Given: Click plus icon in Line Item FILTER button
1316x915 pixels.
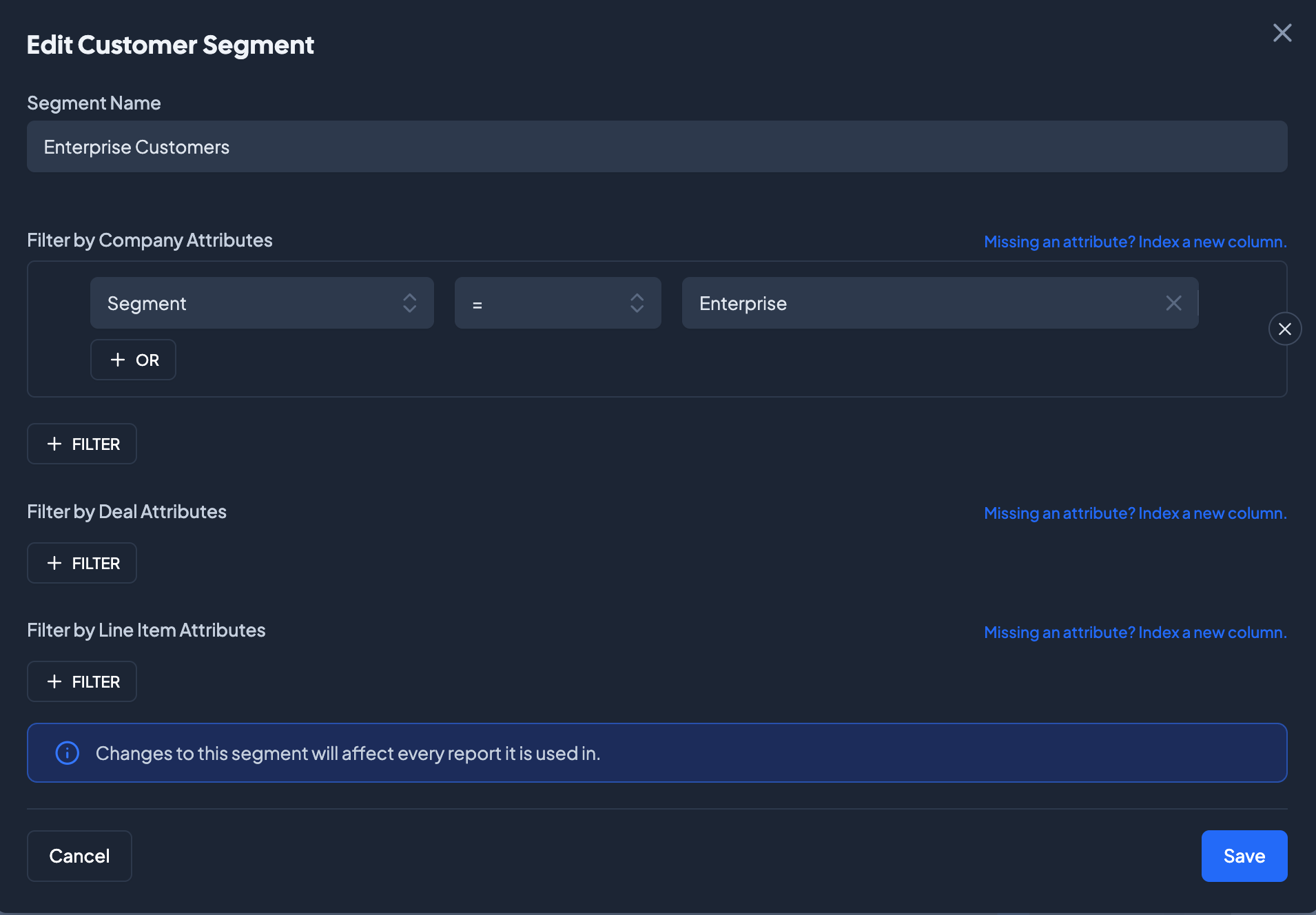Looking at the screenshot, I should pyautogui.click(x=54, y=681).
